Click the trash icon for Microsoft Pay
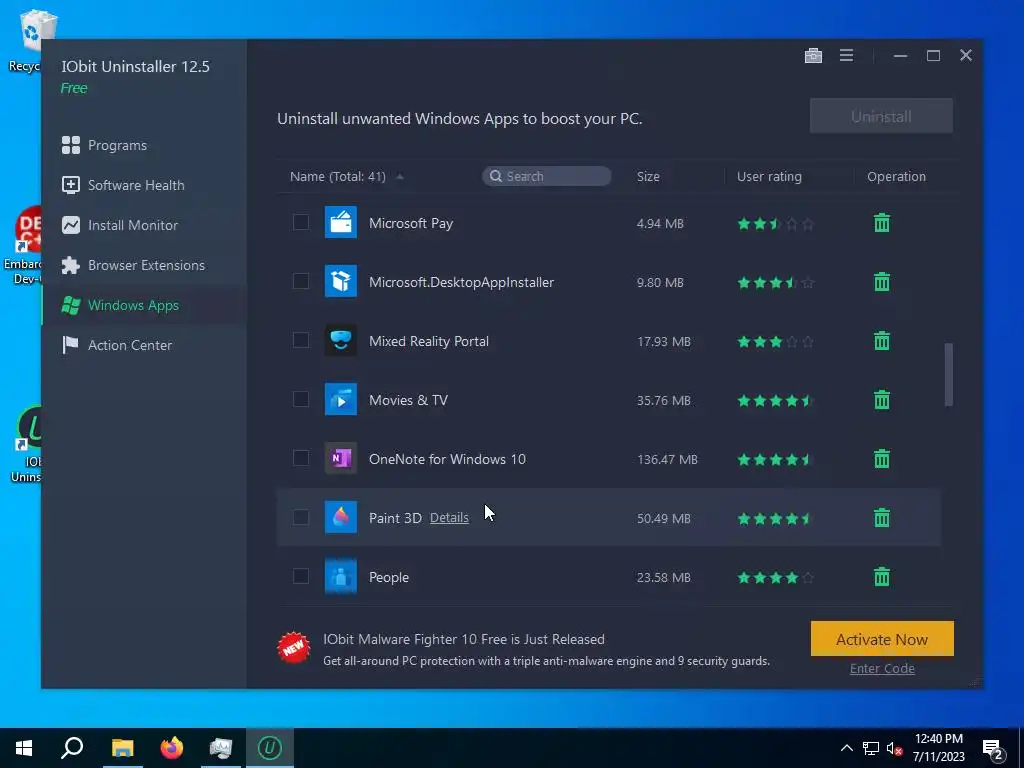This screenshot has height=768, width=1024. click(882, 223)
